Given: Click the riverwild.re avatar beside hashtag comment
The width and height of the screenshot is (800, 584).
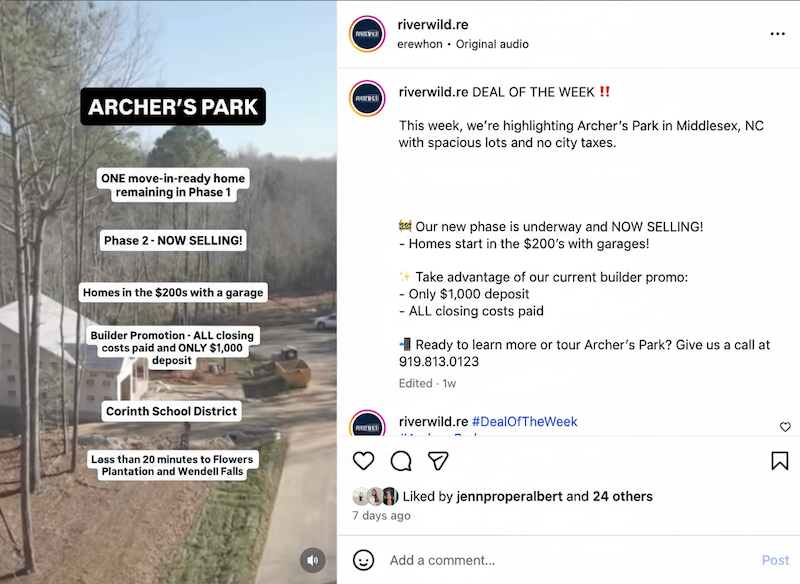Looking at the screenshot, I should 367,423.
